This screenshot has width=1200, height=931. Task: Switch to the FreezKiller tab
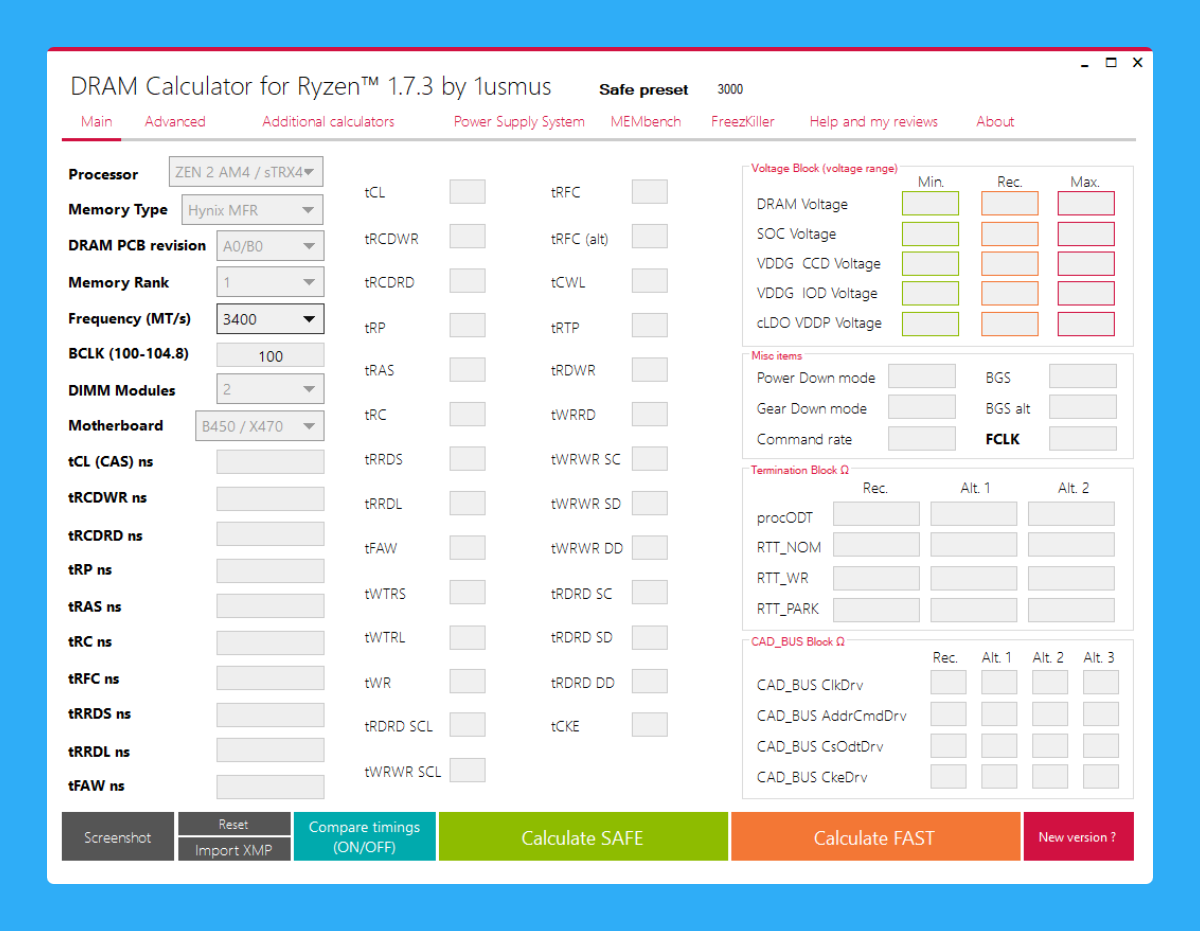pyautogui.click(x=743, y=122)
